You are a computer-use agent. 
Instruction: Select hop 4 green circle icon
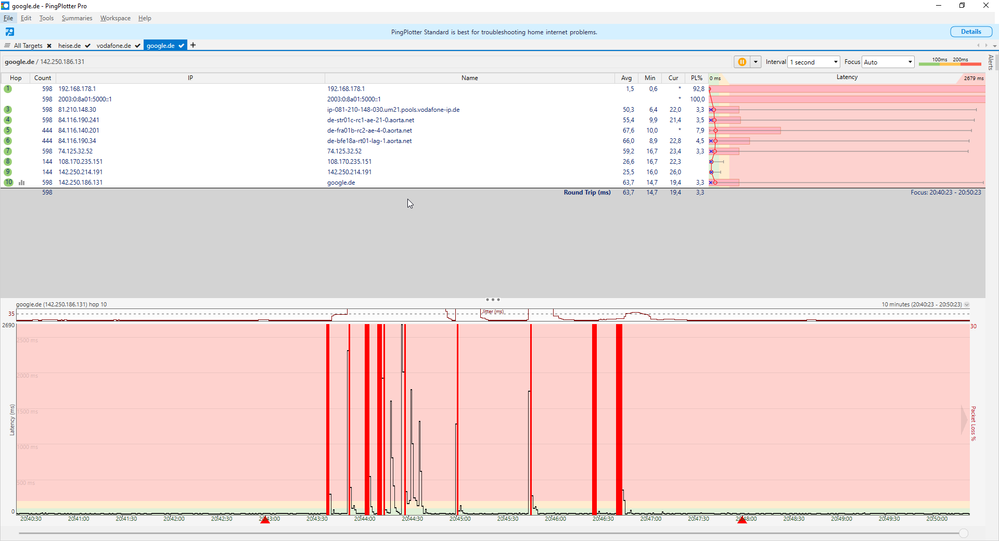[x=8, y=120]
